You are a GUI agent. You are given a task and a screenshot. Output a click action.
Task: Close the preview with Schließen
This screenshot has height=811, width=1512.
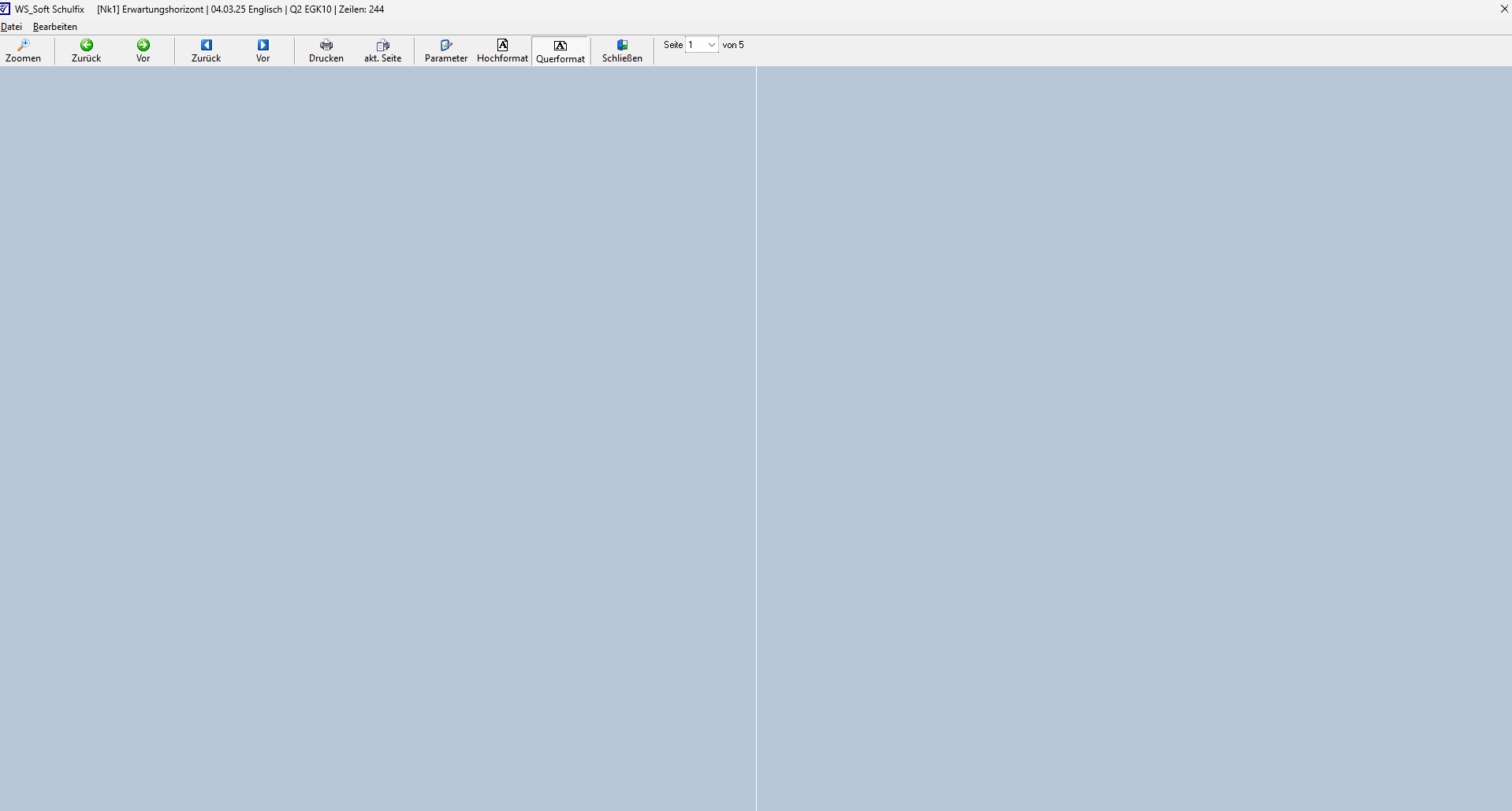click(x=622, y=50)
